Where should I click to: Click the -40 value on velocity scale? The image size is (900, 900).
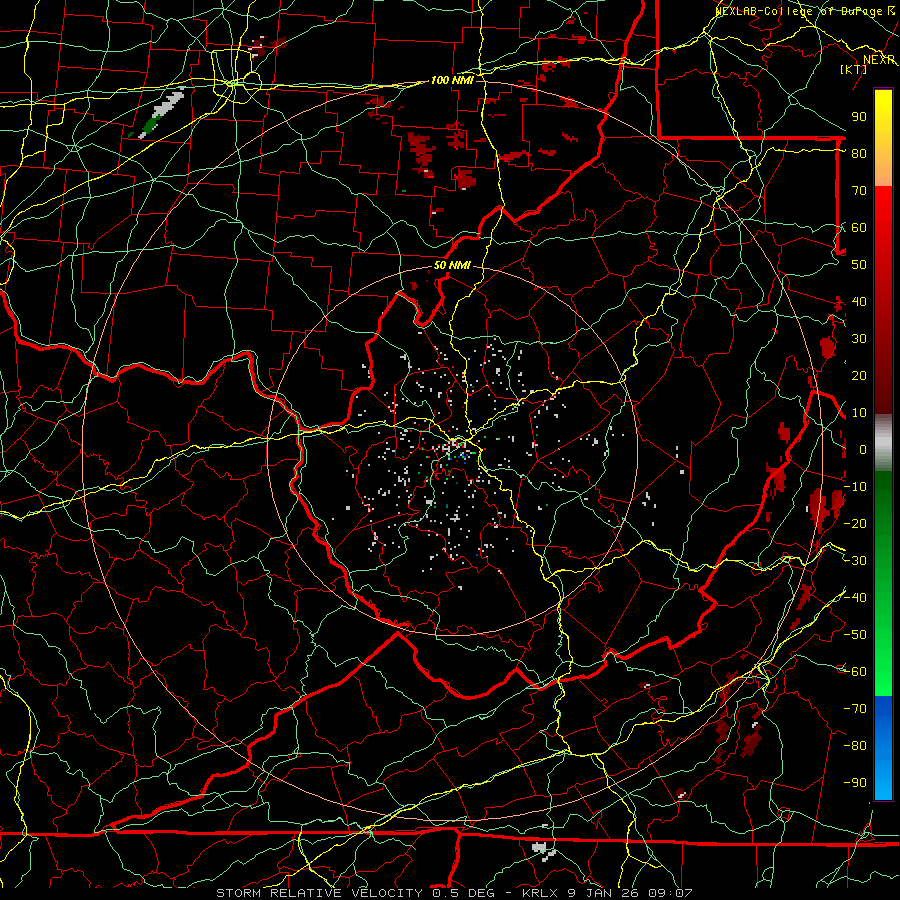point(855,598)
